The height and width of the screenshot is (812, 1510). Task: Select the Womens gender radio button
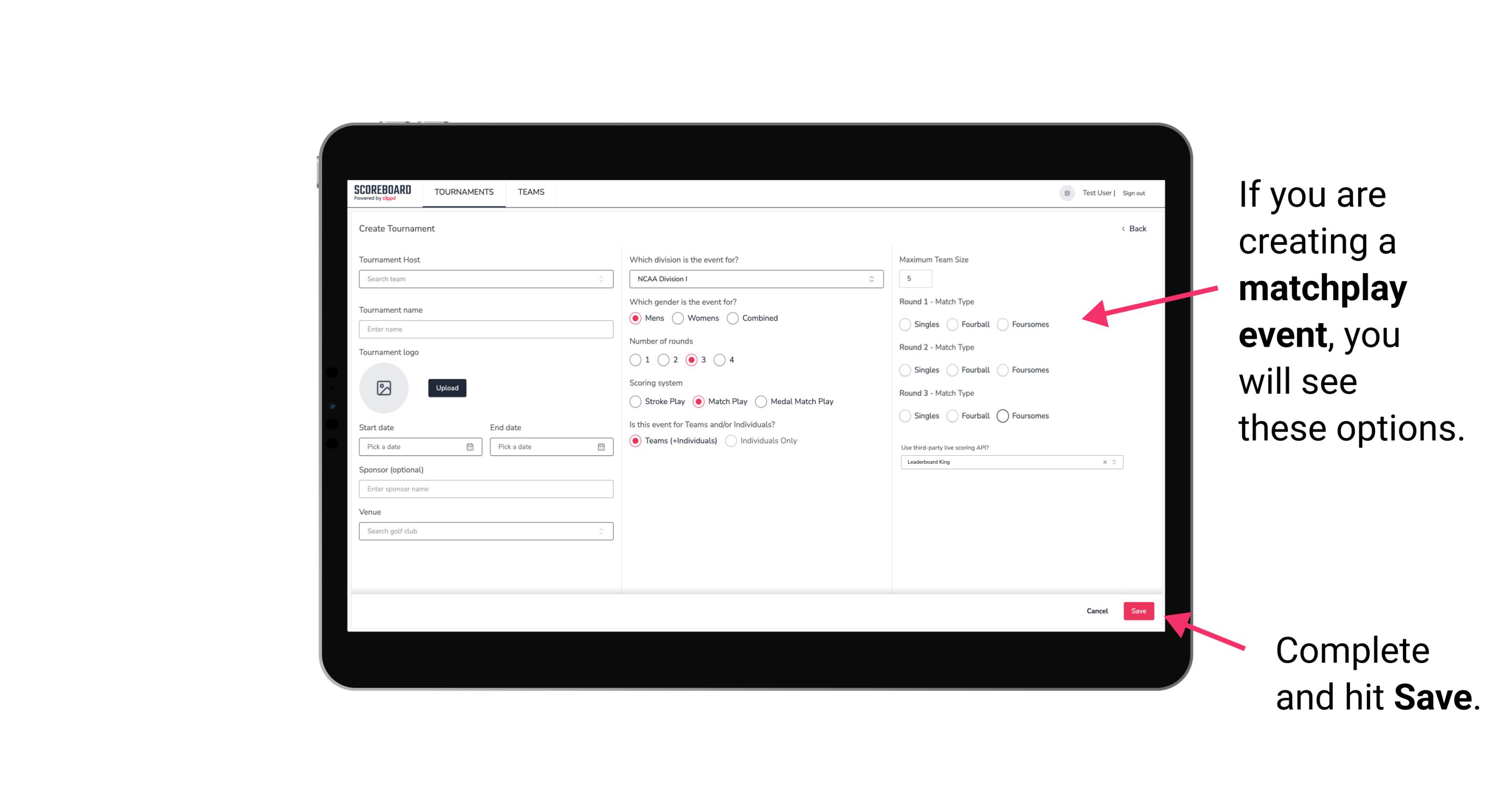pyautogui.click(x=677, y=318)
